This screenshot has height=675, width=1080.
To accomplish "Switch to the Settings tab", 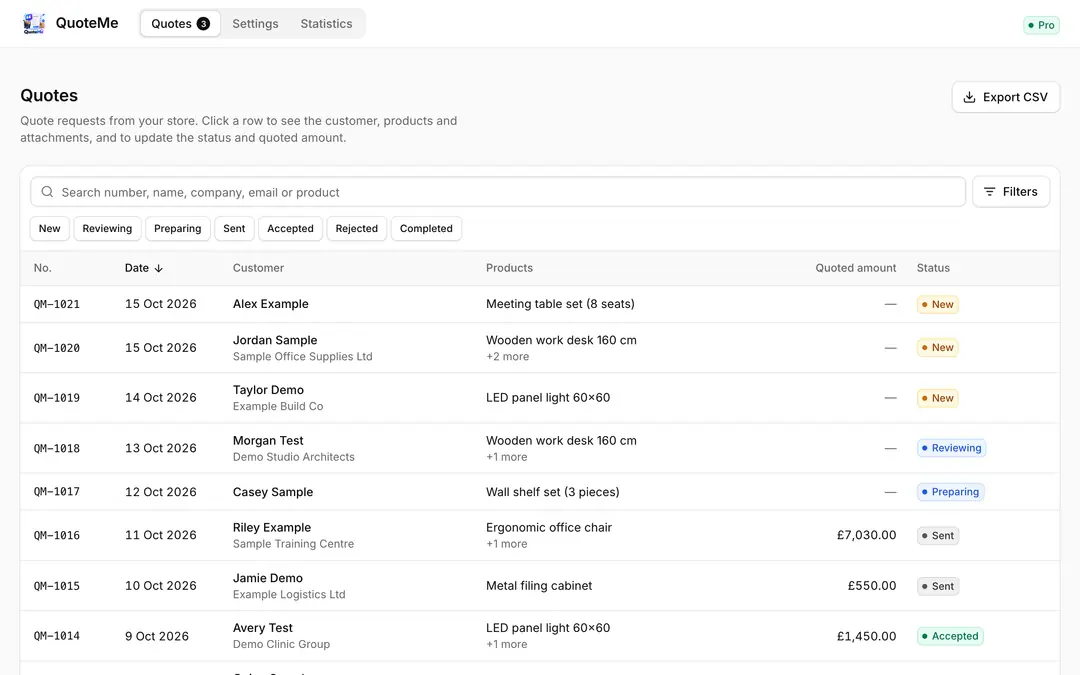I will 255,23.
